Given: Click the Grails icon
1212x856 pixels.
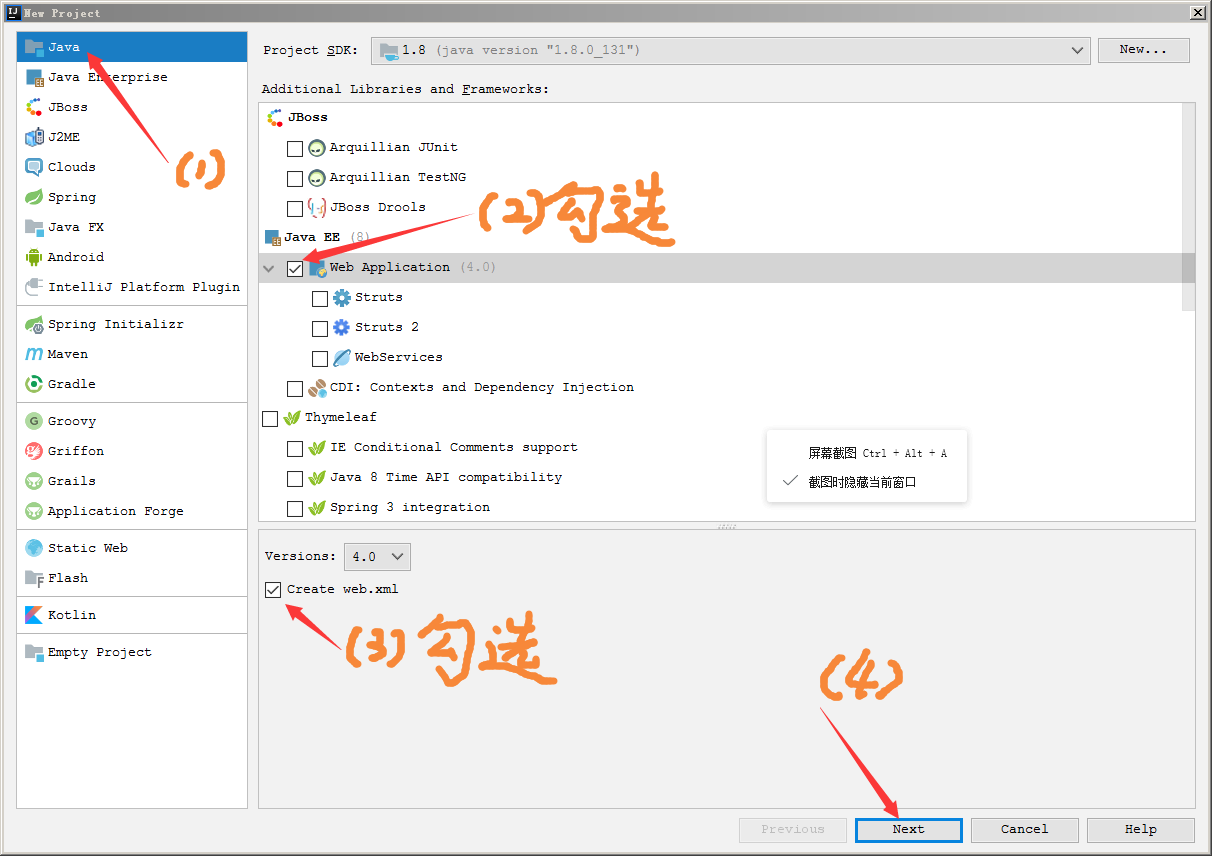Looking at the screenshot, I should [34, 481].
